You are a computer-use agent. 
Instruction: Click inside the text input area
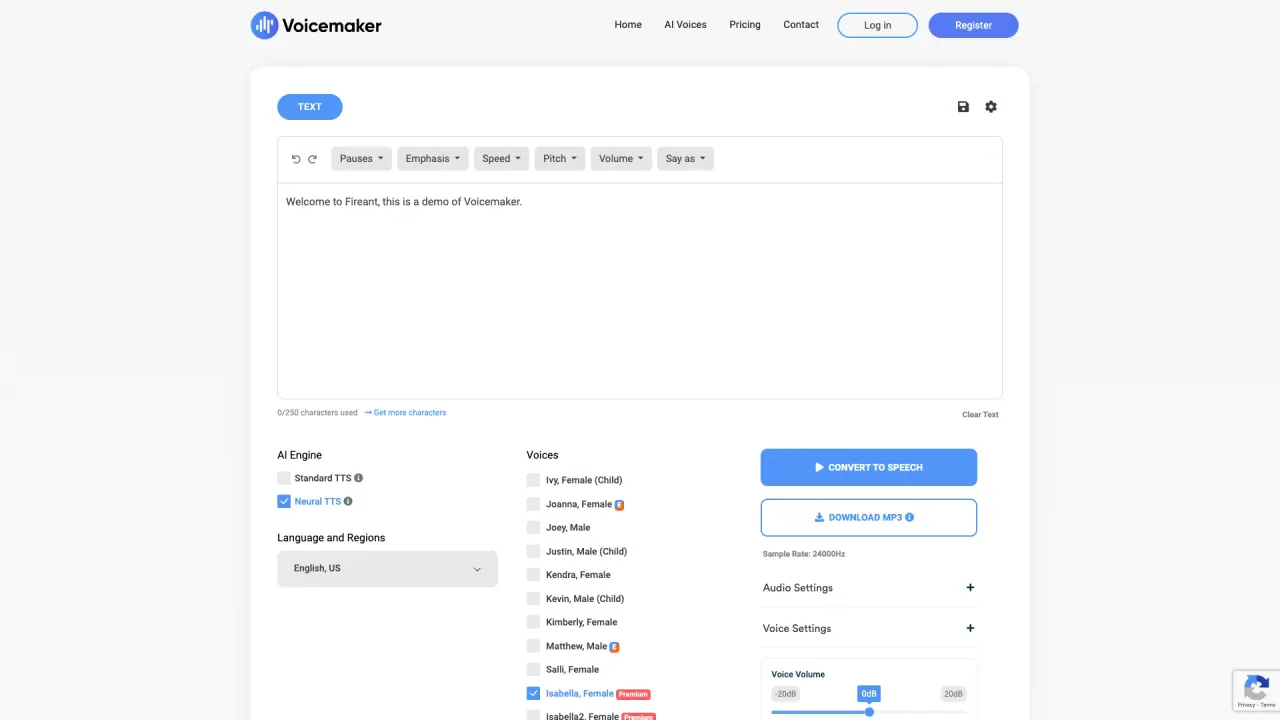pos(640,290)
